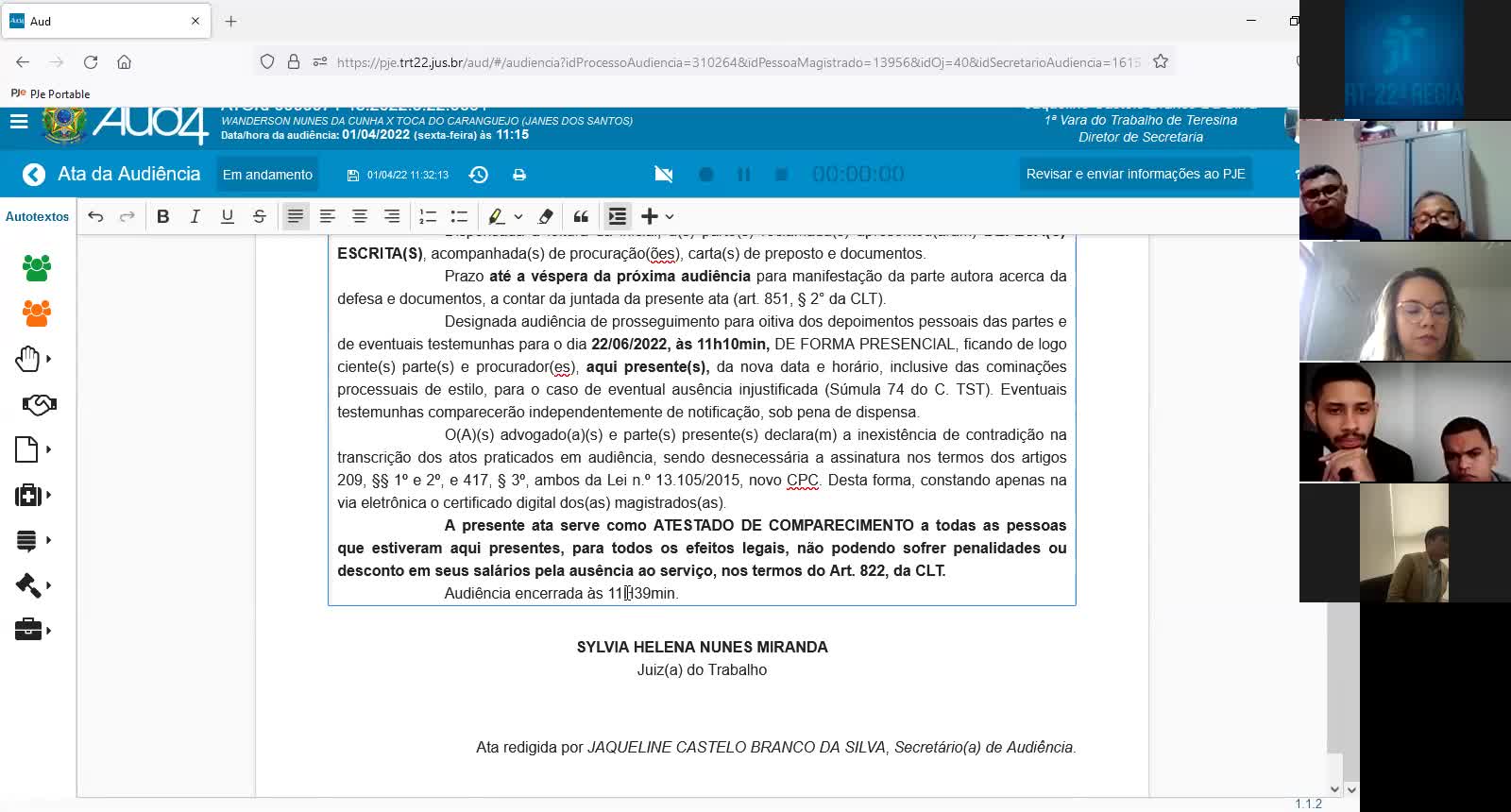Click the 00:00:00 recording timer
Screen dimensions: 1511x812
(x=858, y=175)
